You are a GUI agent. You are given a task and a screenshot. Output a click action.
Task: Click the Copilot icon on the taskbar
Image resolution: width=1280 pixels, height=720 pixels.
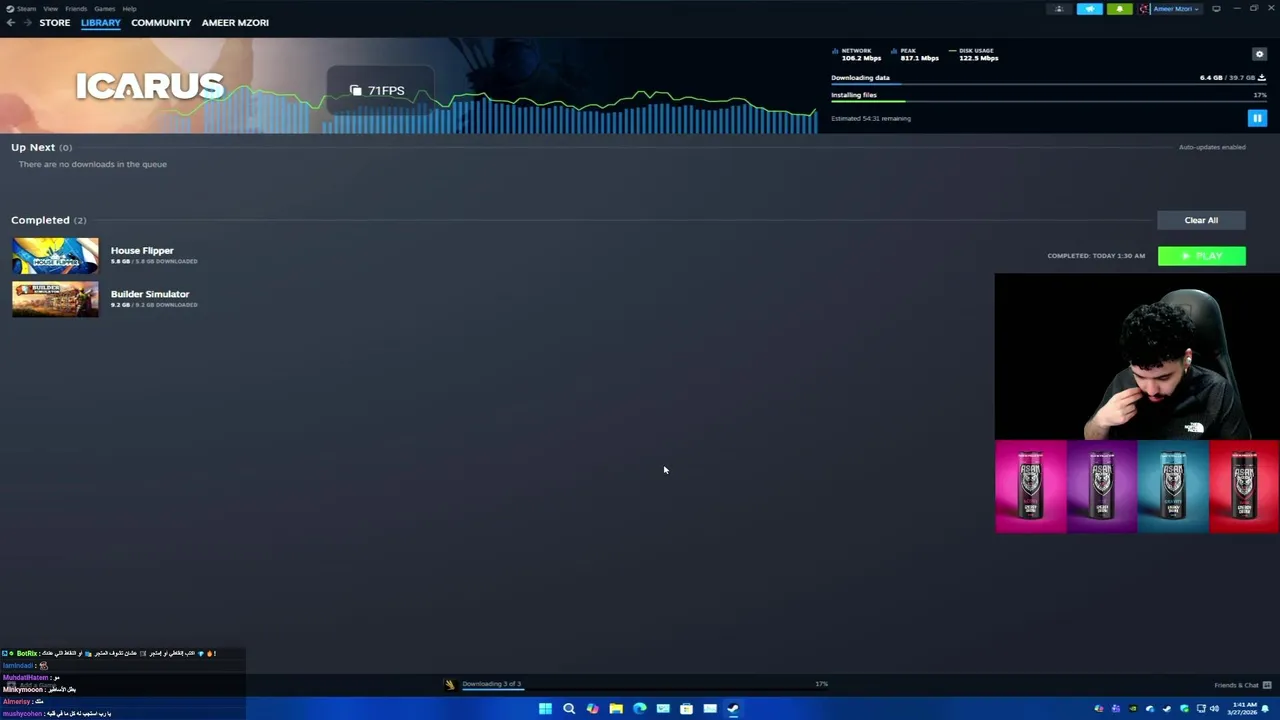tap(592, 709)
